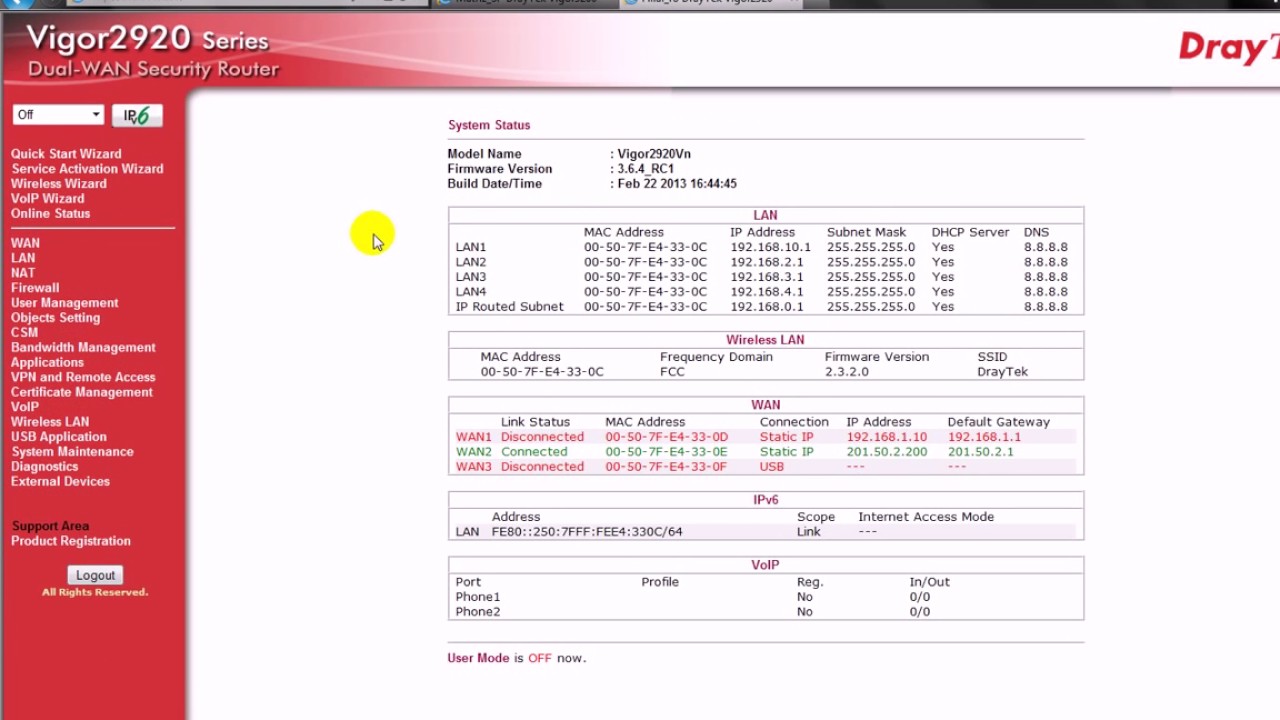Open User Management menu
Screen dimensions: 1280x720
[64, 303]
